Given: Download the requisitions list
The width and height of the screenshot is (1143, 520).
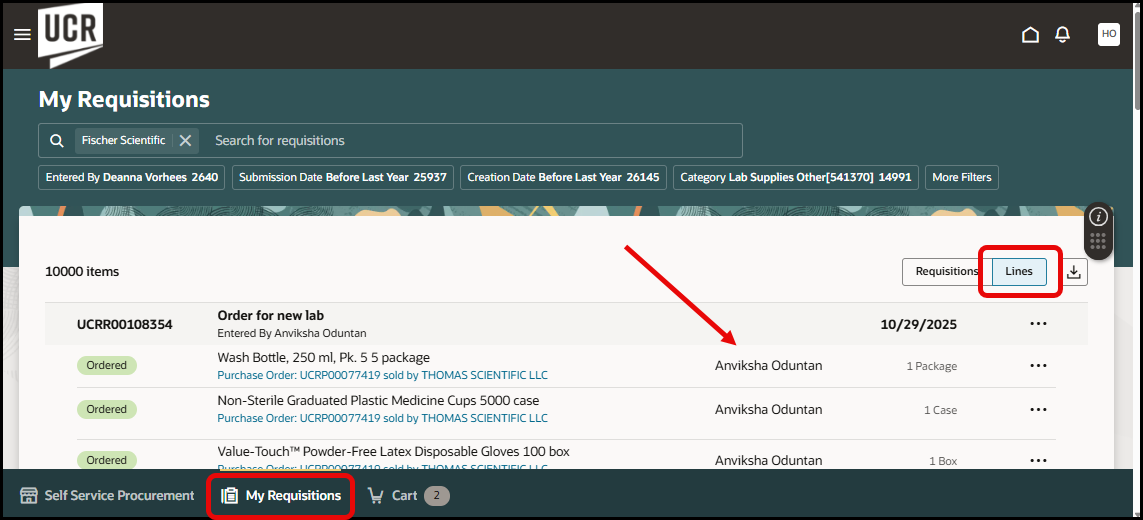Looking at the screenshot, I should (x=1074, y=272).
